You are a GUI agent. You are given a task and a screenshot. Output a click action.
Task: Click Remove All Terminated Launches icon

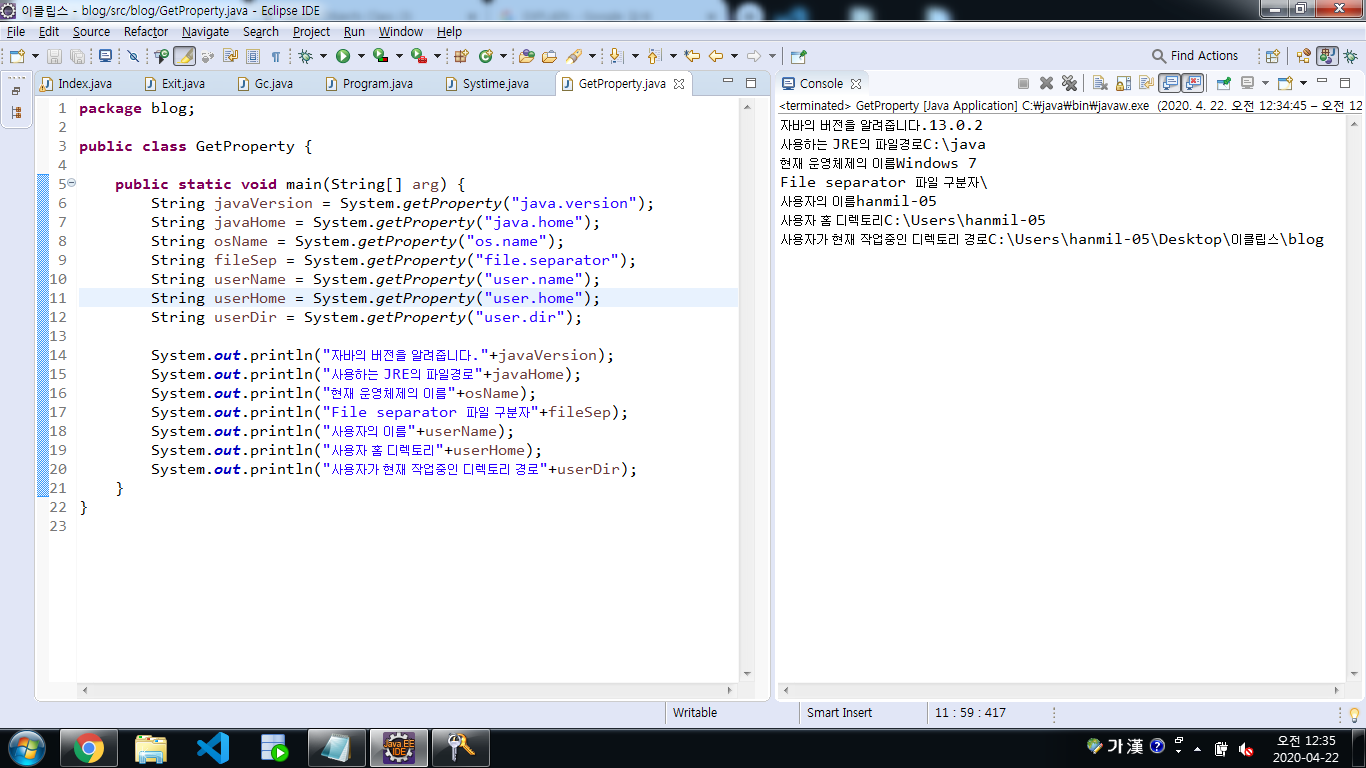(1069, 83)
